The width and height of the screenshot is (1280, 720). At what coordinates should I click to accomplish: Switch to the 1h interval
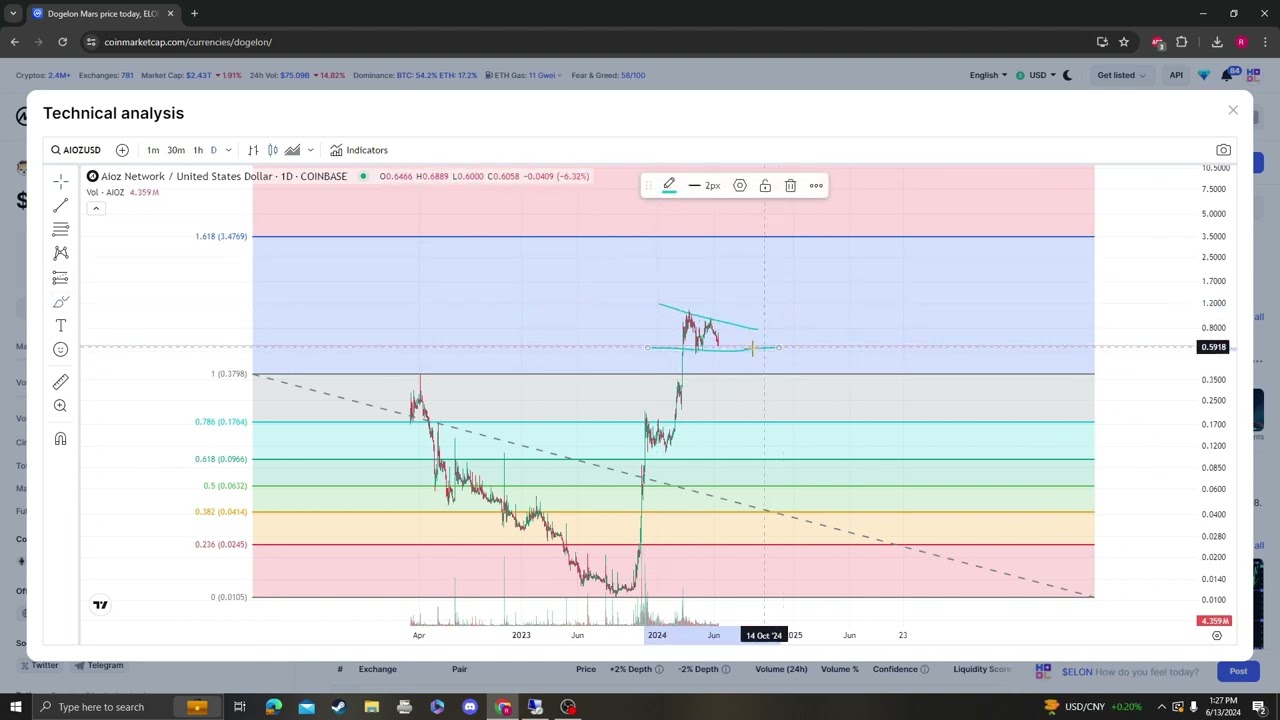click(x=198, y=150)
